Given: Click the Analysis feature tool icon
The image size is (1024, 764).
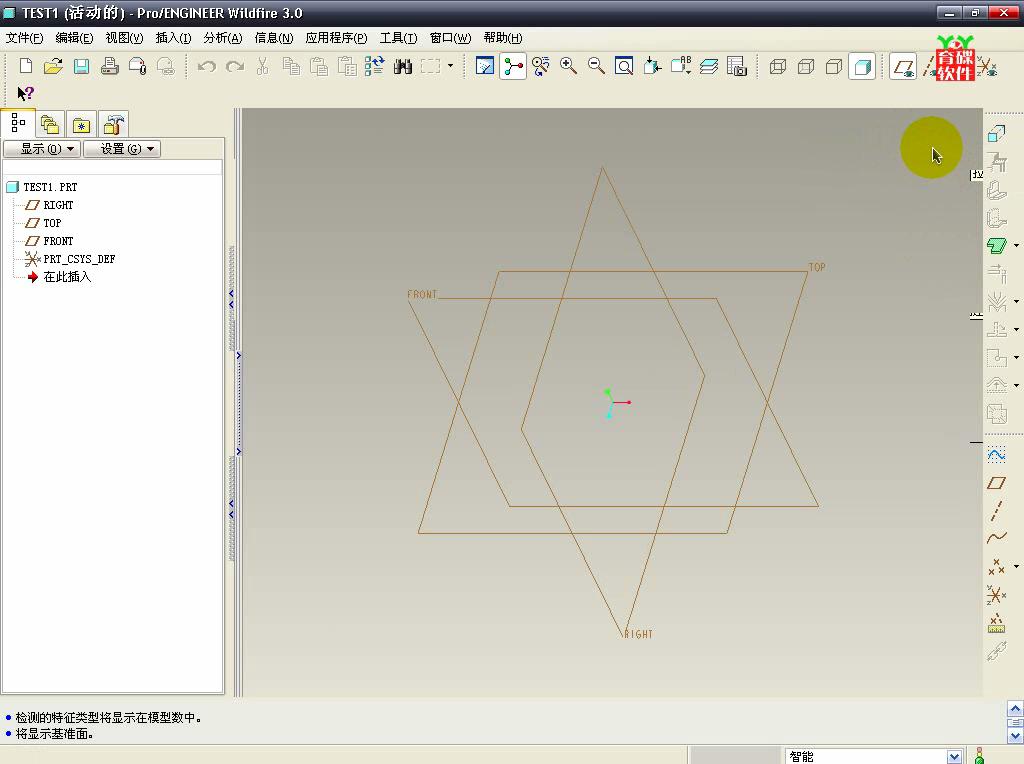Looking at the screenshot, I should [996, 623].
